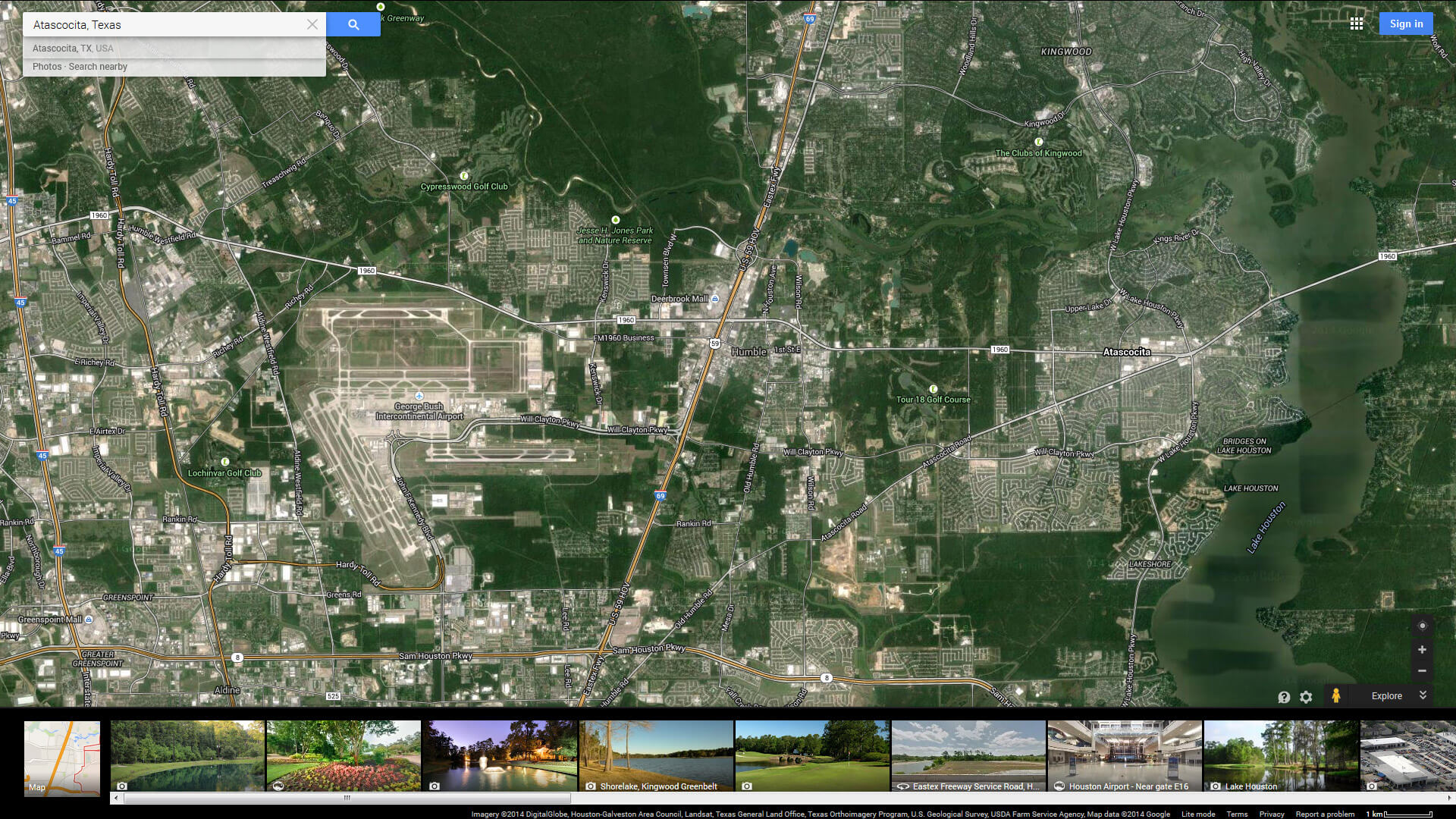
Task: Switch to Map view thumbnail
Action: pyautogui.click(x=62, y=758)
